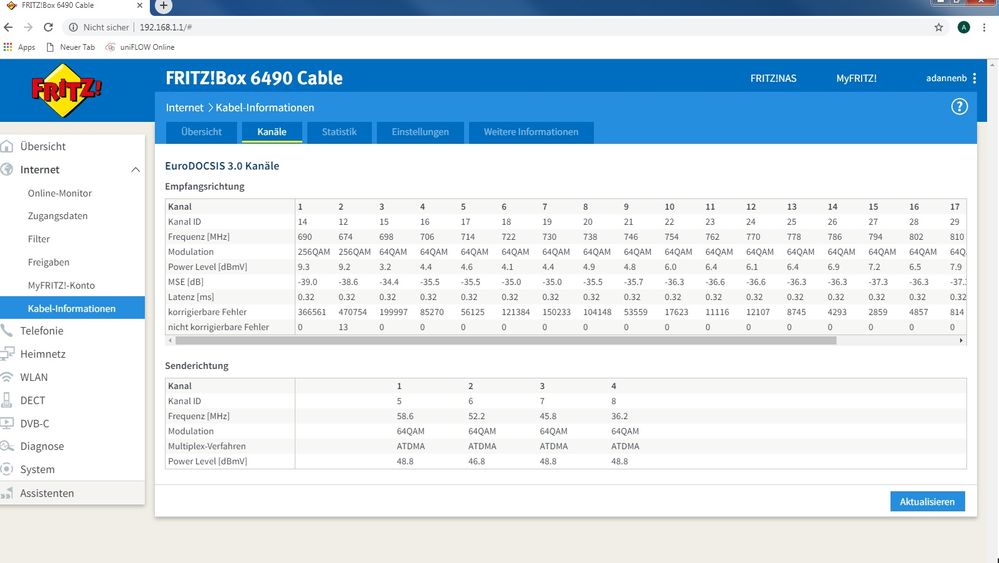Open the Weitere Informationen tab

(531, 132)
